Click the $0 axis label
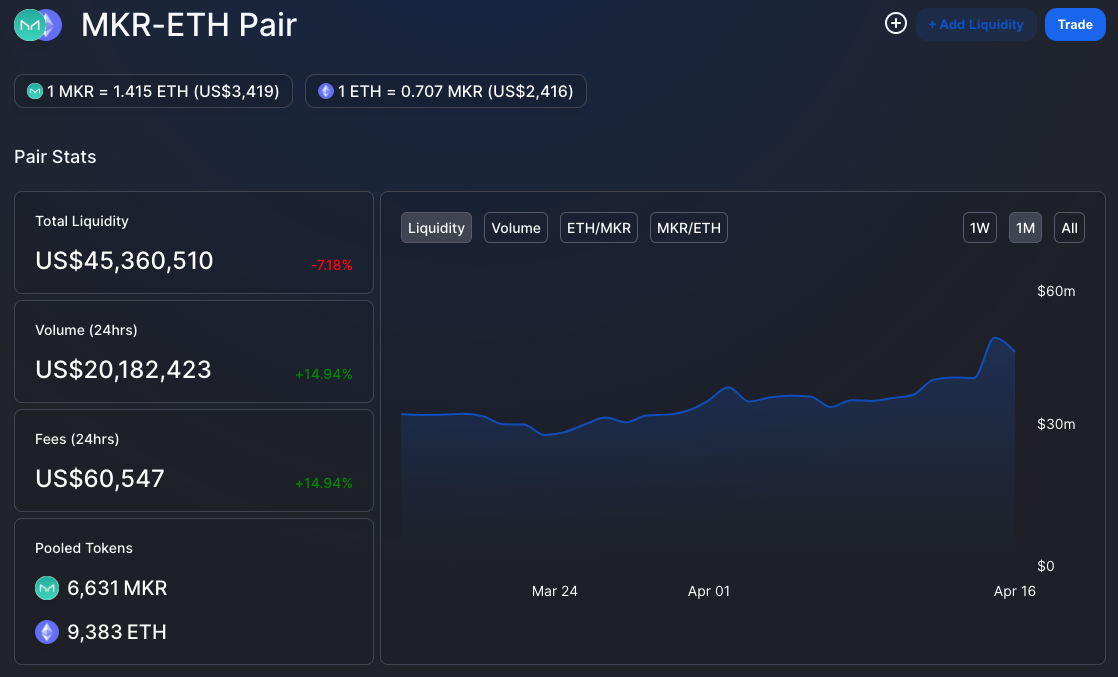1118x677 pixels. [1045, 566]
